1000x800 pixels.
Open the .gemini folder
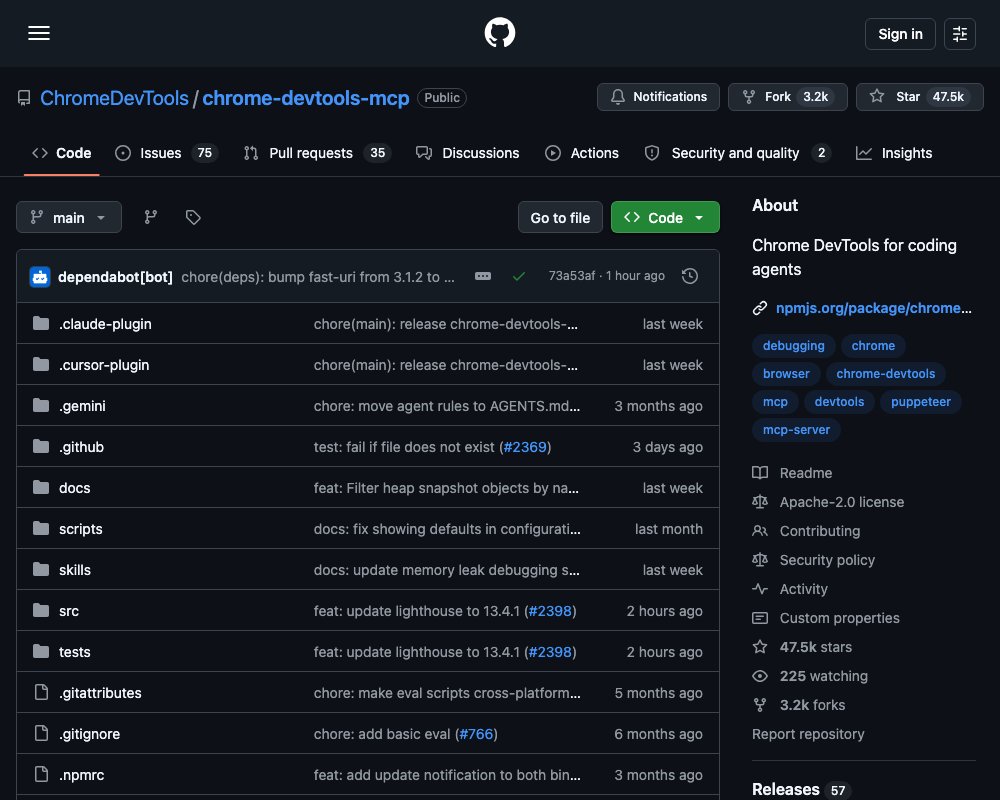82,406
